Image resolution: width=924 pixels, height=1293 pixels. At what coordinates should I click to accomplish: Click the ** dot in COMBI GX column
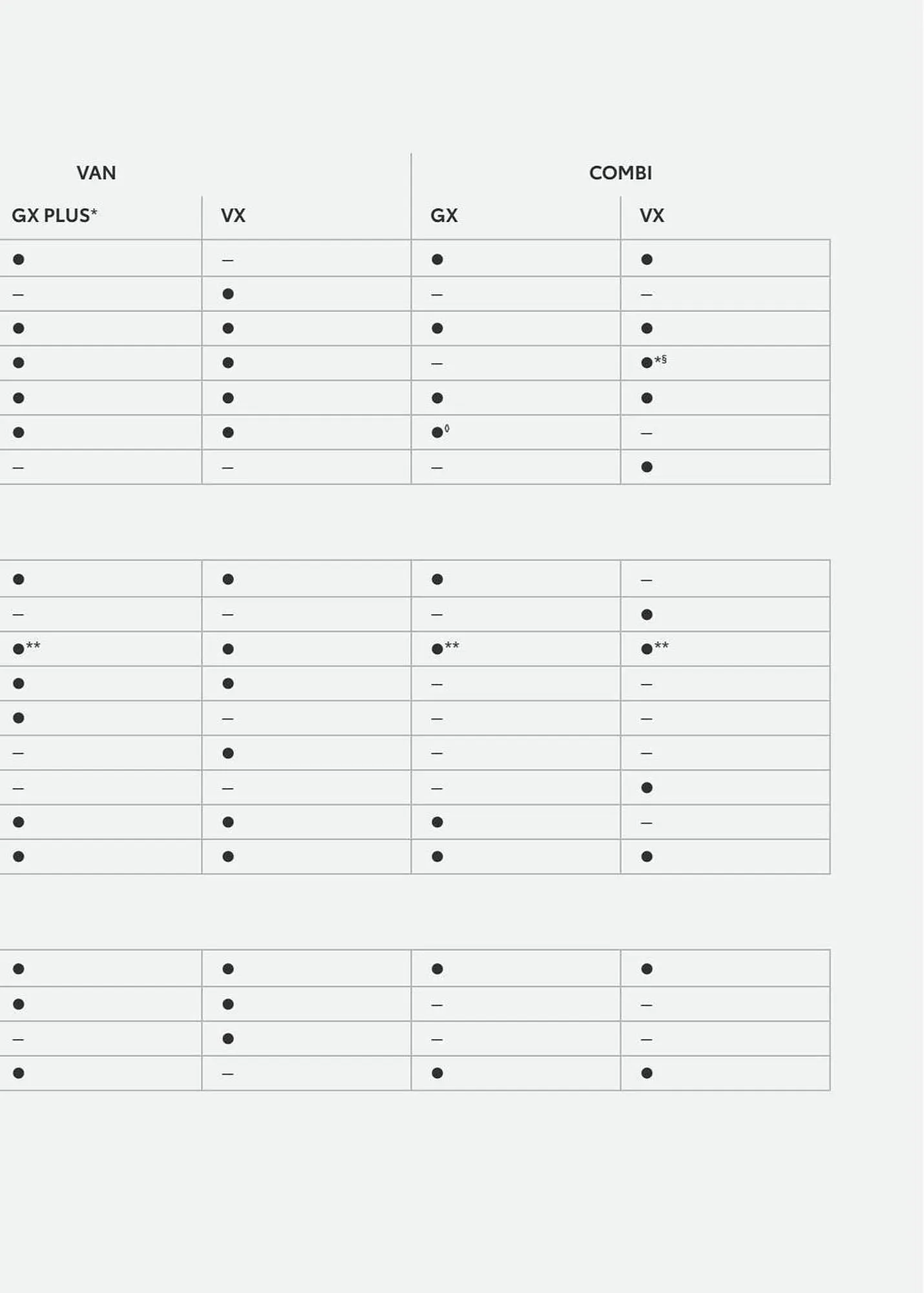click(437, 649)
